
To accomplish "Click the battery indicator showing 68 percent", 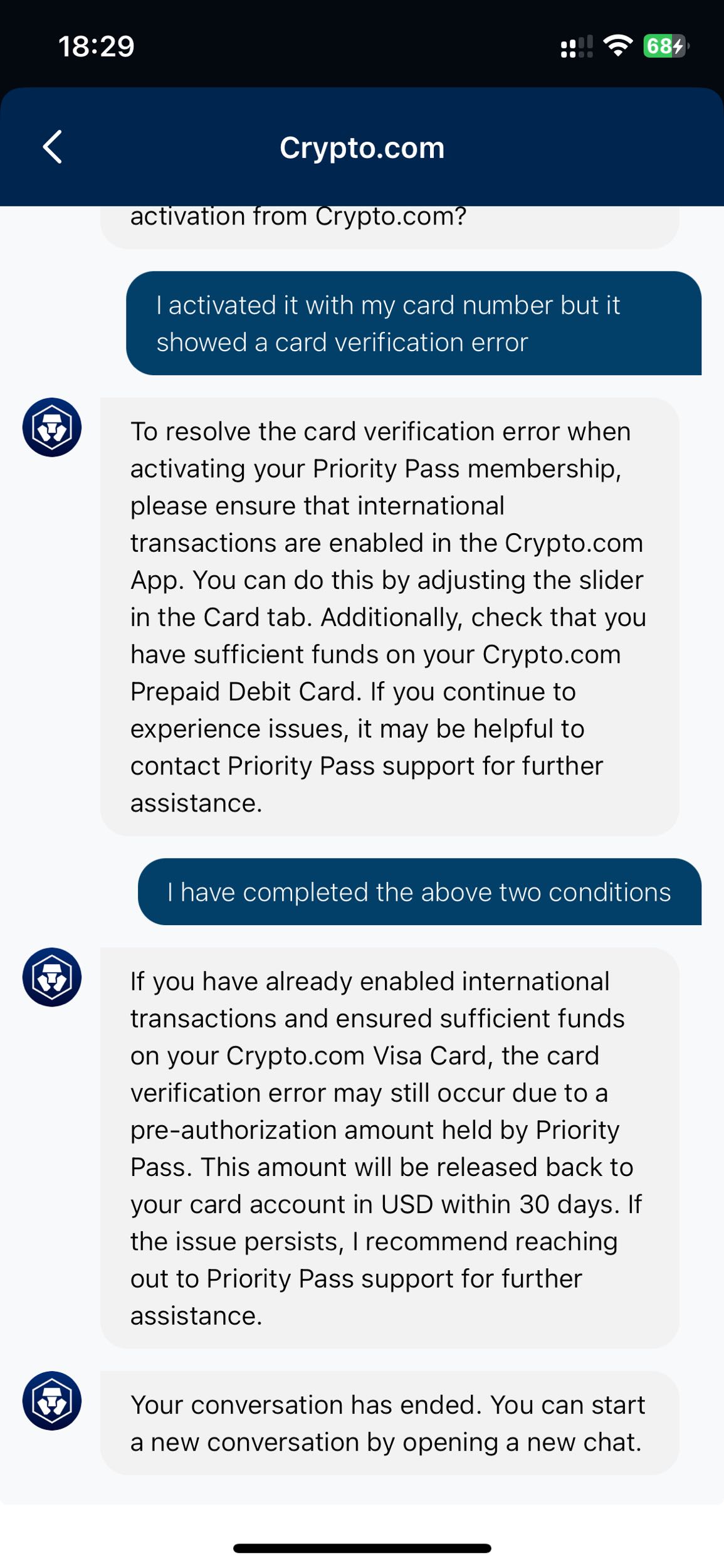I will (660, 46).
